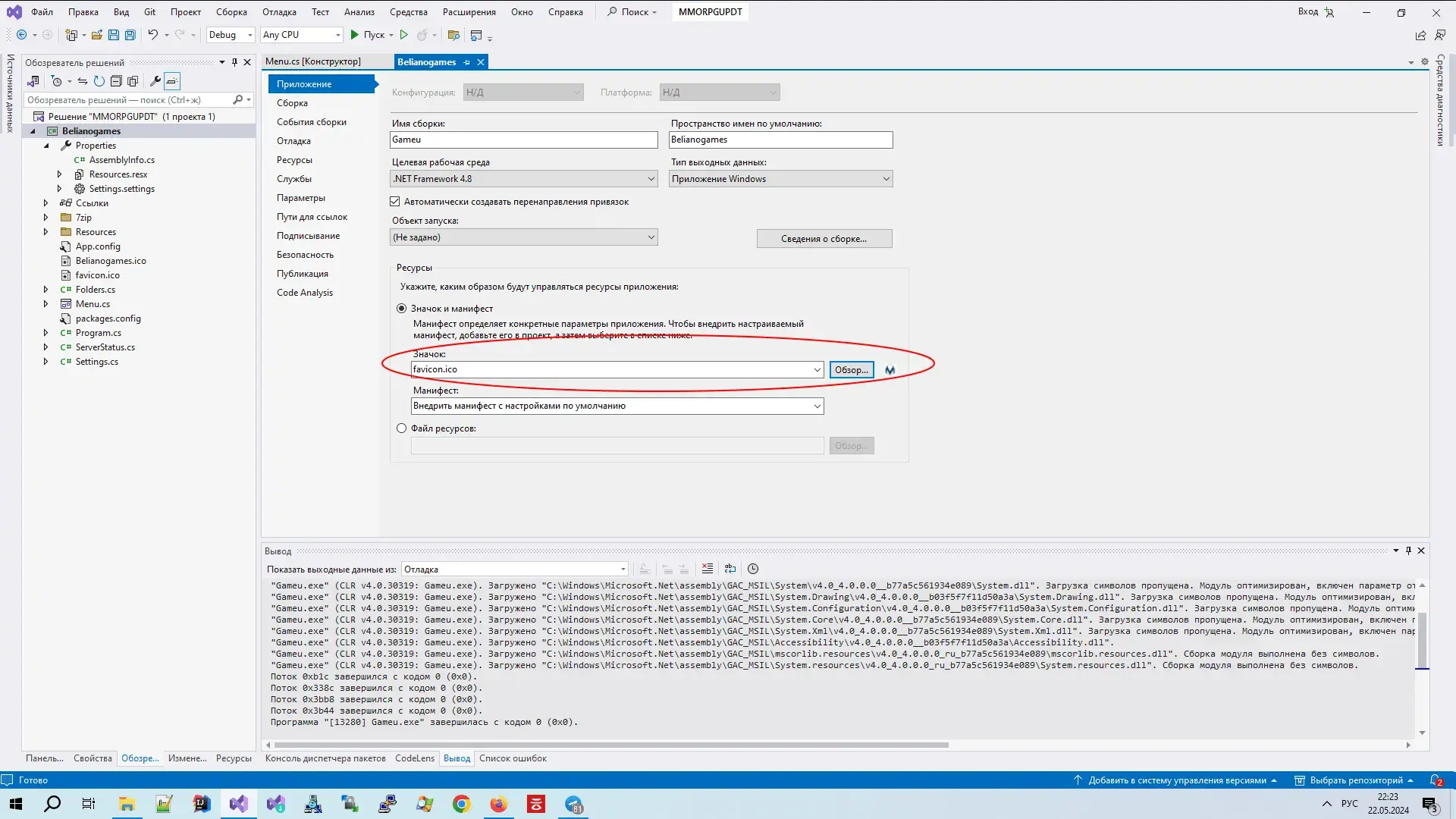Collapse the Properties node
Viewport: 1456px width, 819px height.
point(46,146)
